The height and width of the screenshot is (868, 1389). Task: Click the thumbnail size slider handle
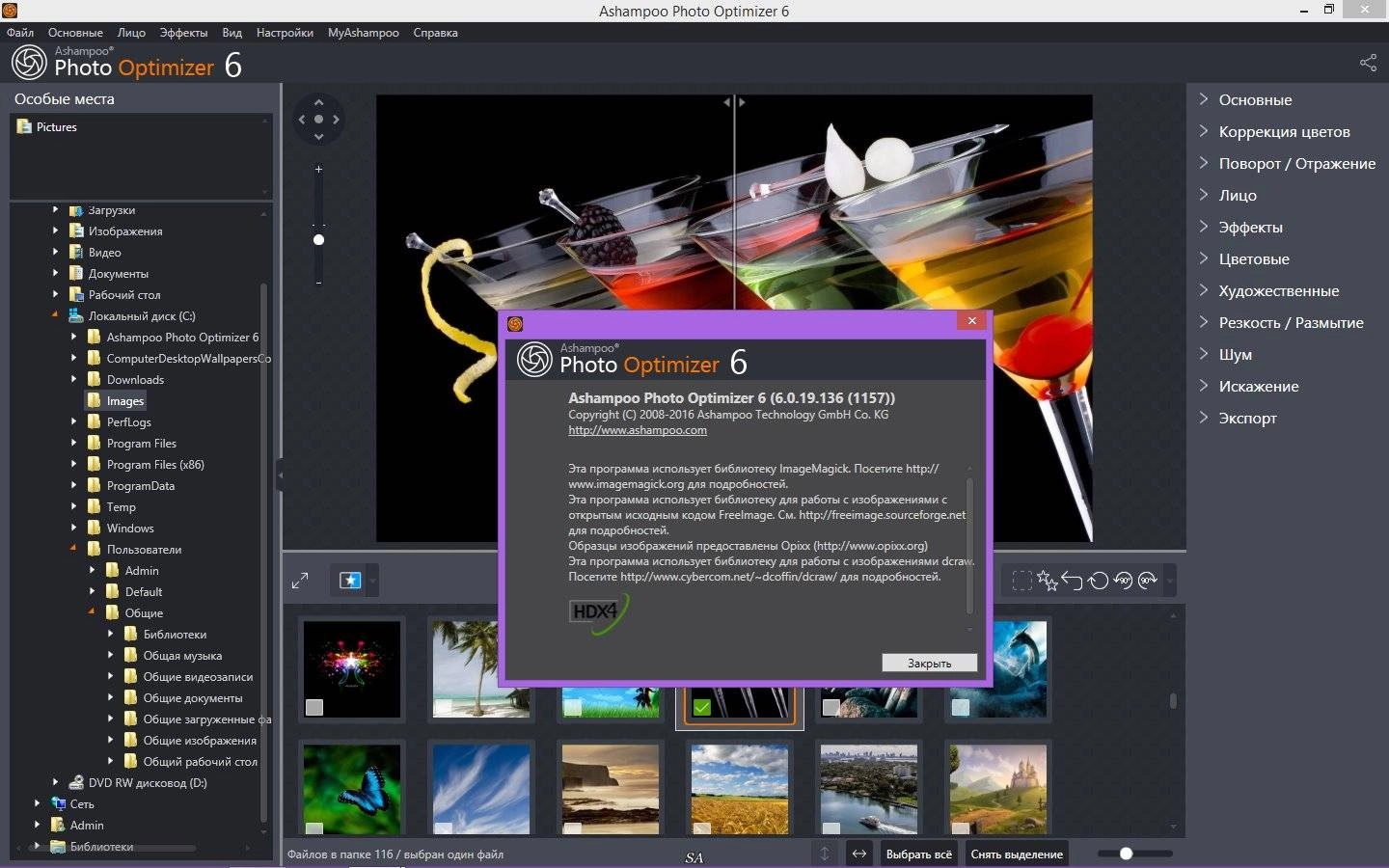click(1126, 854)
